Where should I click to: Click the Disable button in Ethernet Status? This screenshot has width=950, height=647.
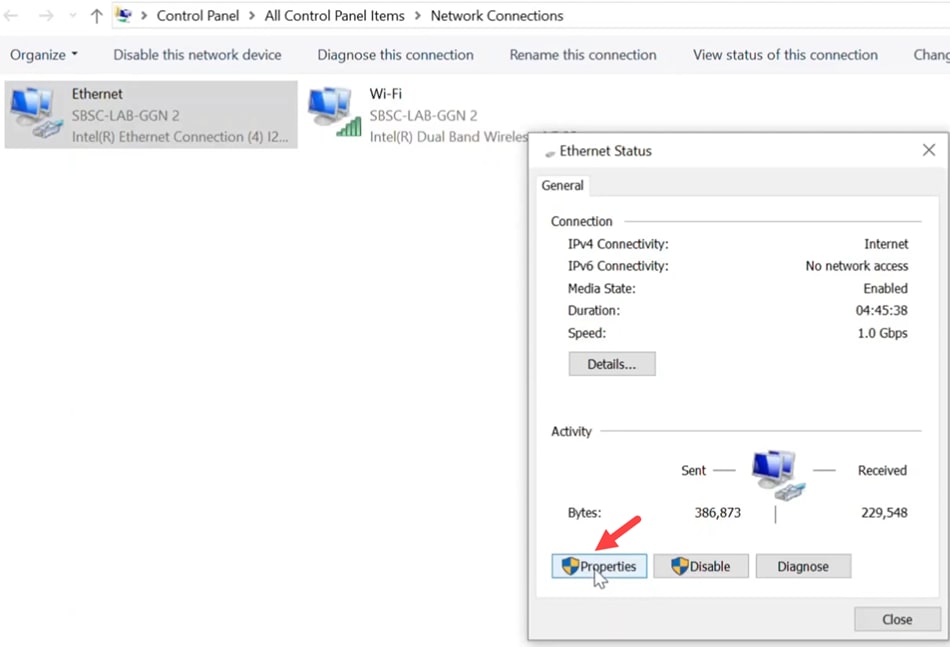click(x=700, y=566)
